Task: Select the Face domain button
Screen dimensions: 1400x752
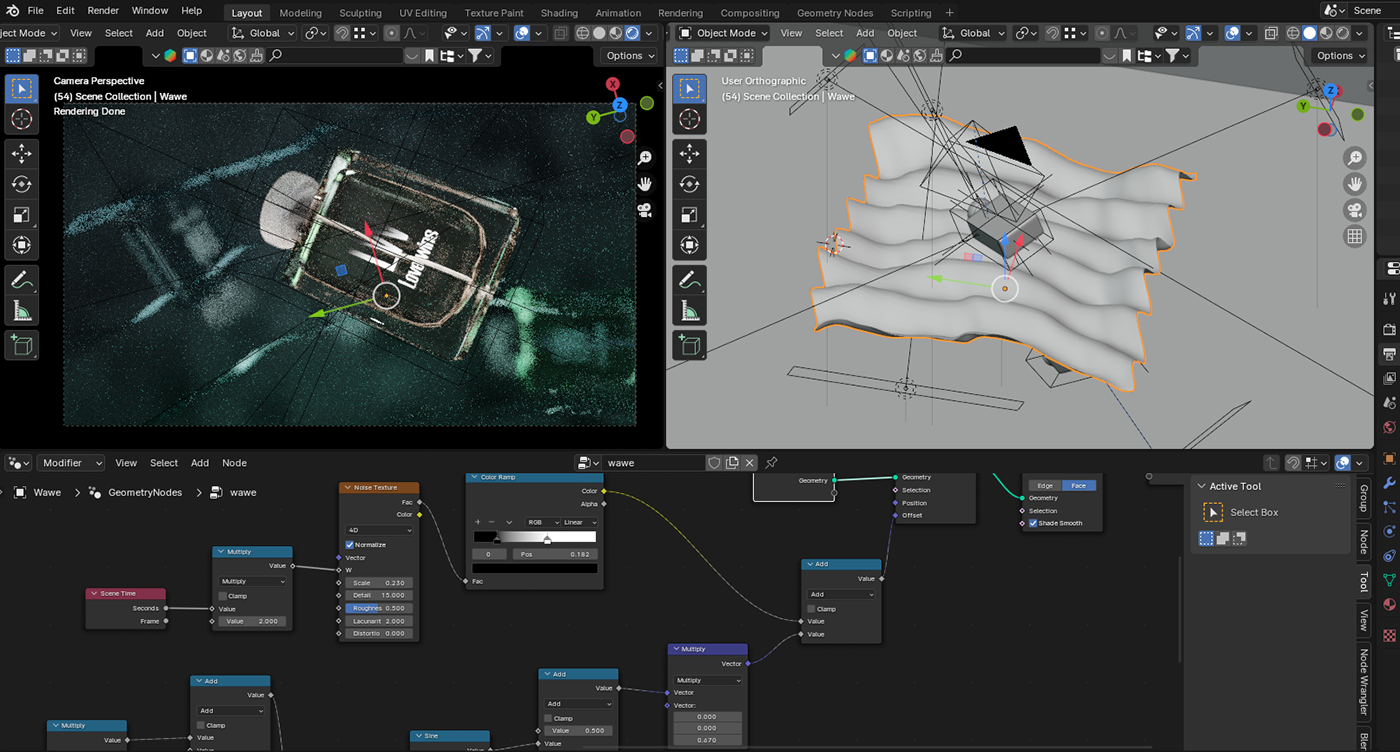Action: coord(1078,486)
